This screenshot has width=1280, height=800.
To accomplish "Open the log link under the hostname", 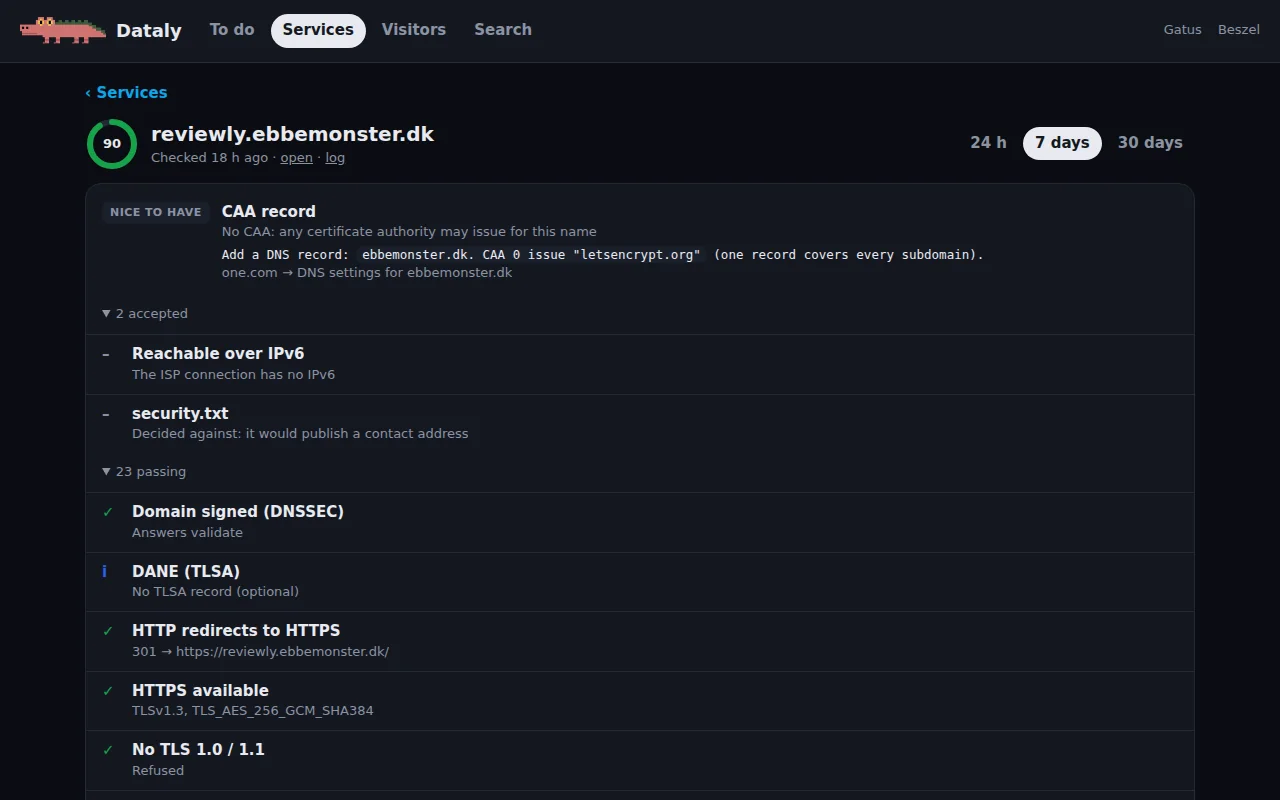I will coord(335,158).
